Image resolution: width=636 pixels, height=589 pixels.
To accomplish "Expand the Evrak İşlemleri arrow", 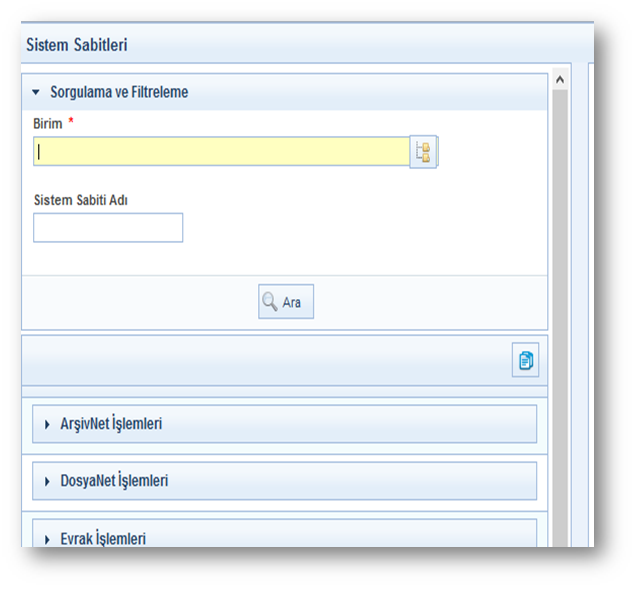I will pos(47,539).
